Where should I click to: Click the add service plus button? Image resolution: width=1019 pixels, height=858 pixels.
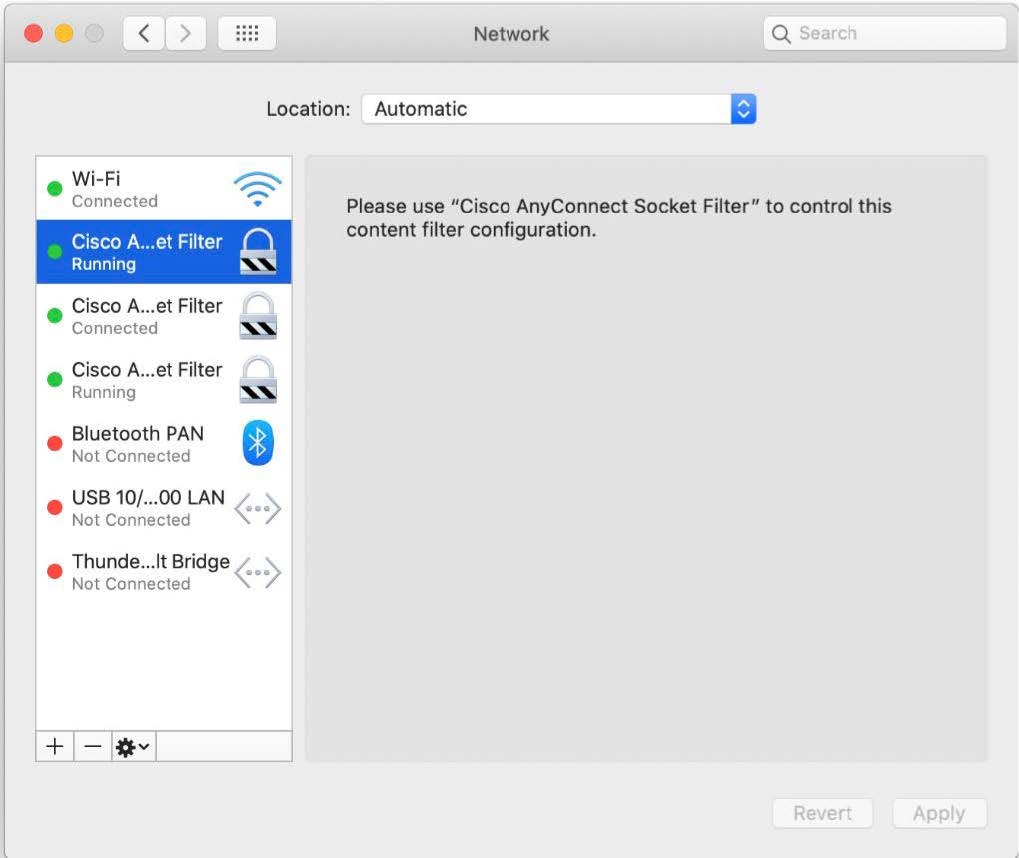[55, 746]
